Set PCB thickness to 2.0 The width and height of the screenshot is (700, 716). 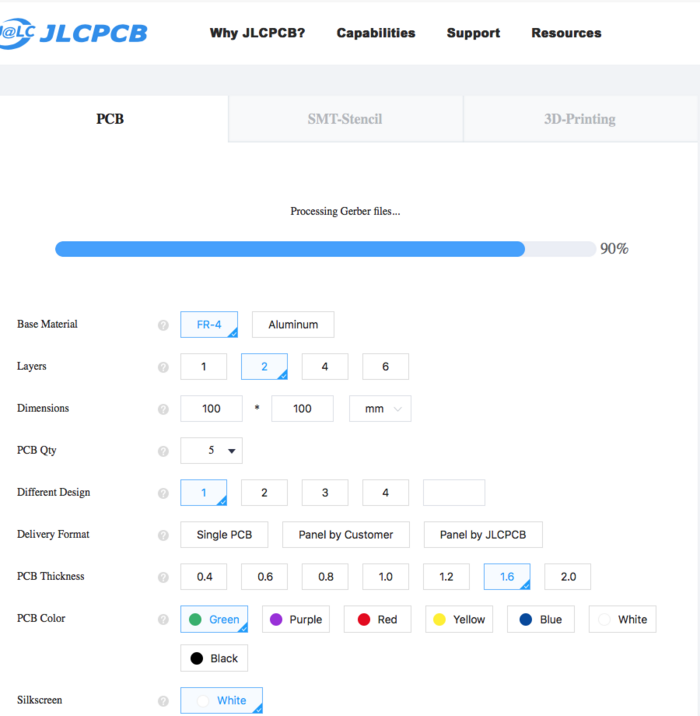568,576
